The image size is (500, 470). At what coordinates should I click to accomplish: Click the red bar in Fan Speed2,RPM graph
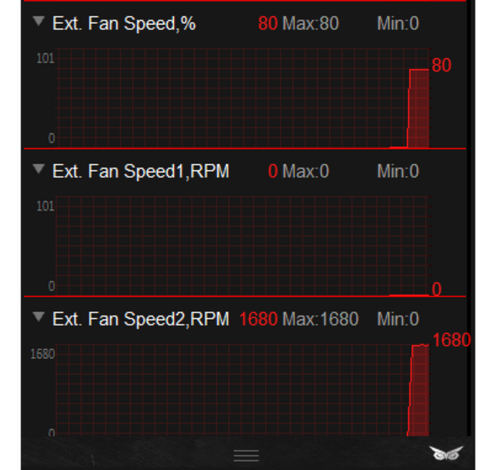pyautogui.click(x=419, y=390)
